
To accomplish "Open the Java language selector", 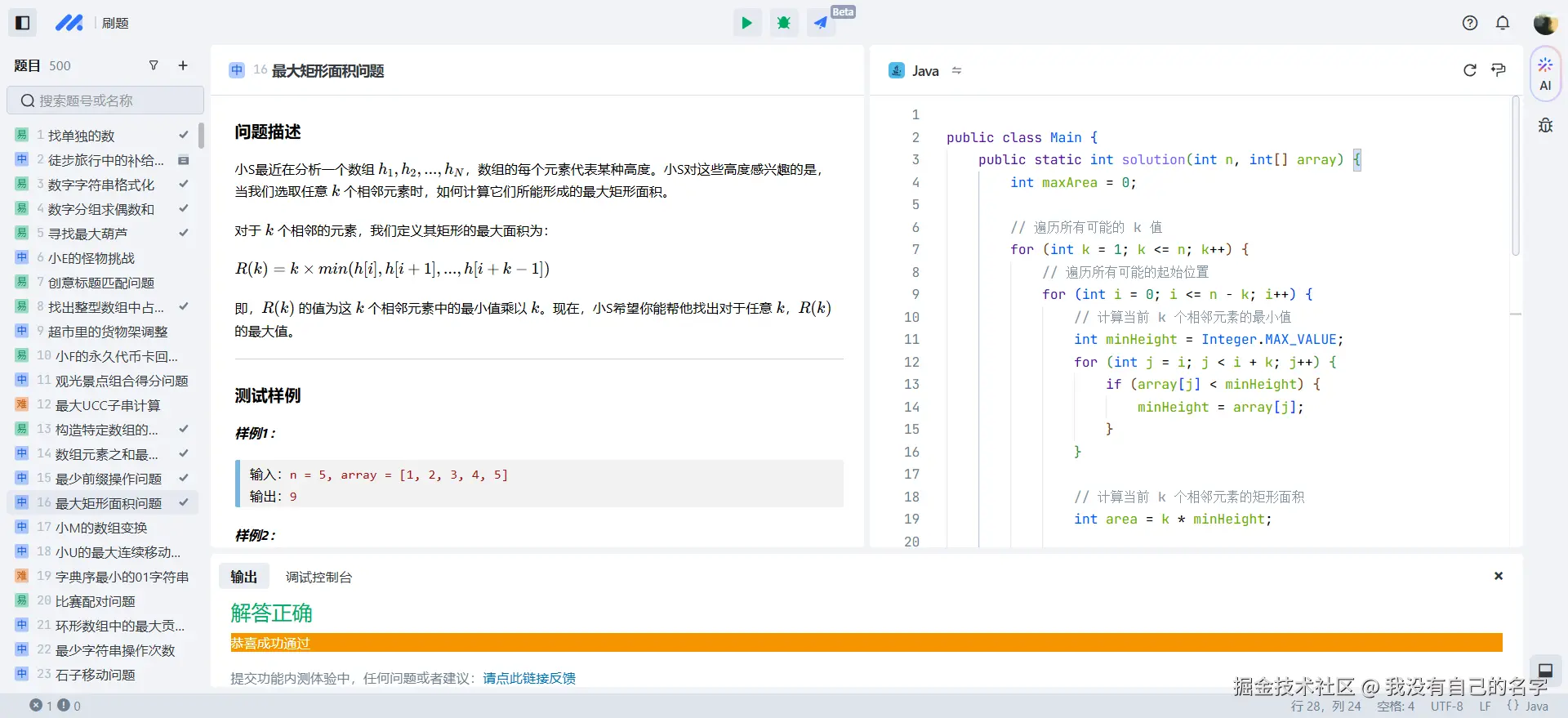I will (x=925, y=71).
